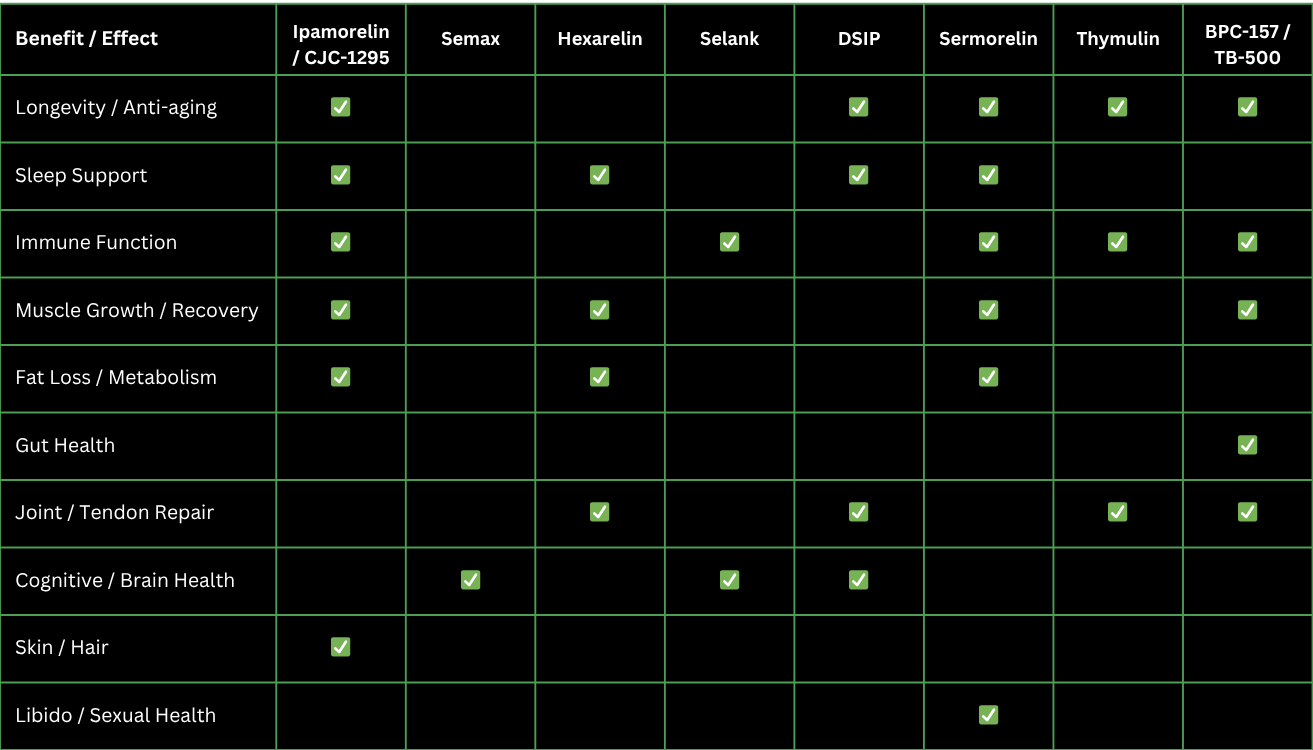Select the Ipamorelin / CJC-1295 column header
The width and height of the screenshot is (1313, 750).
(x=340, y=45)
